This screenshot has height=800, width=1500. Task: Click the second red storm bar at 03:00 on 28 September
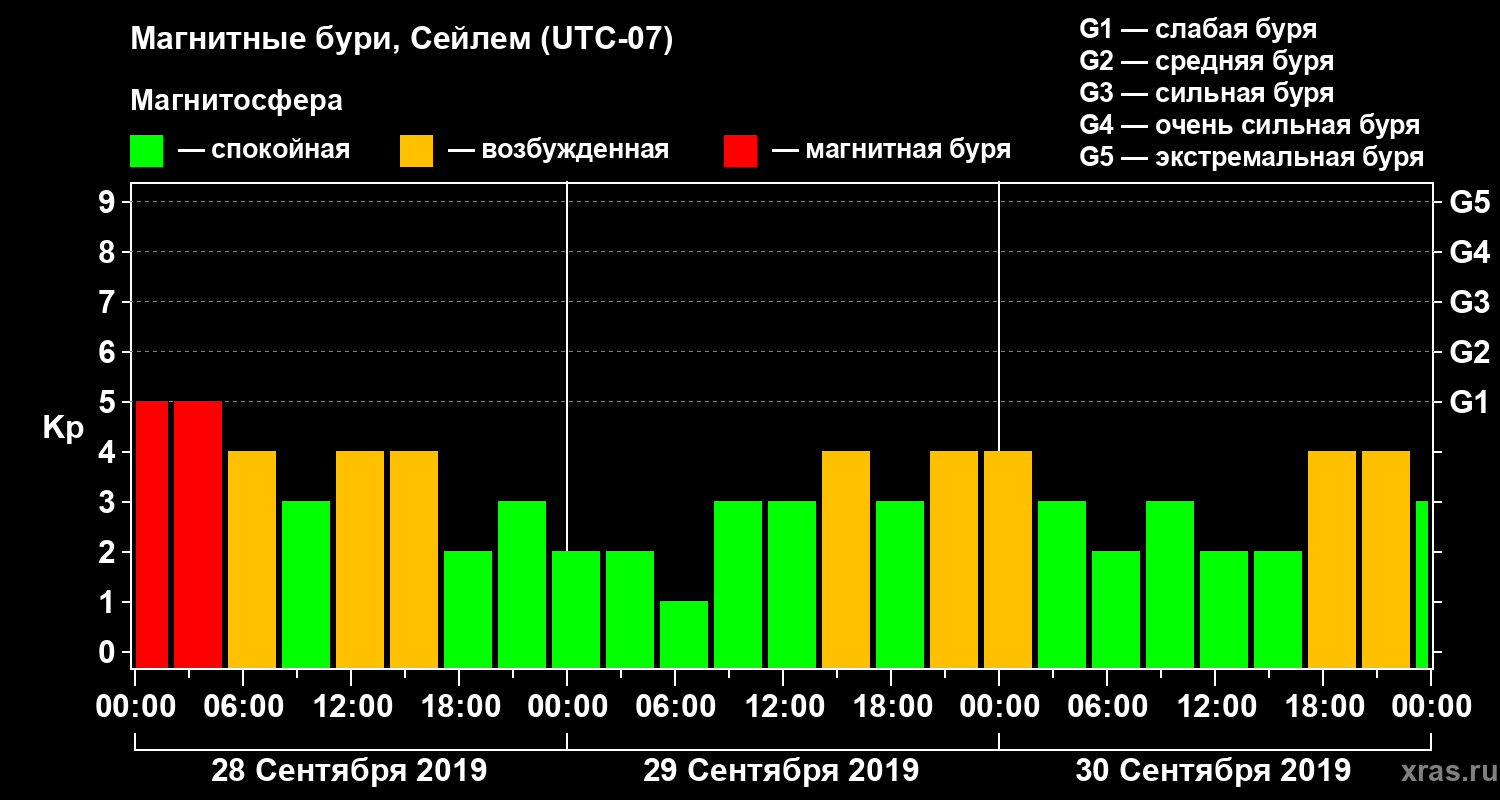[x=198, y=534]
